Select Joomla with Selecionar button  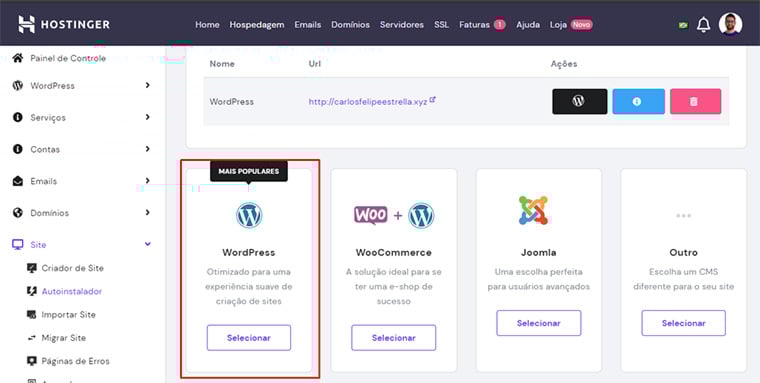(538, 323)
